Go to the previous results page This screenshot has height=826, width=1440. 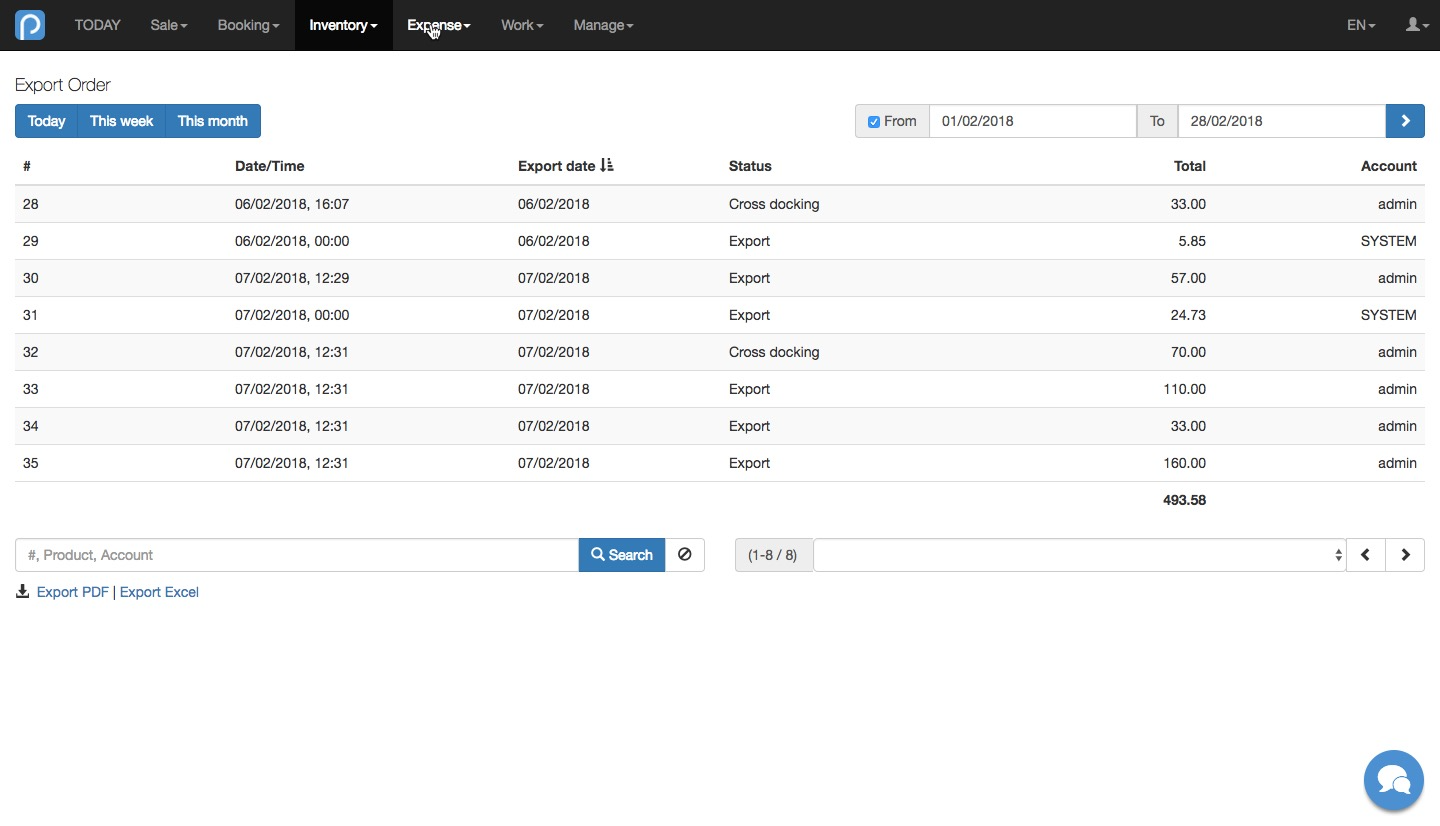[1365, 555]
